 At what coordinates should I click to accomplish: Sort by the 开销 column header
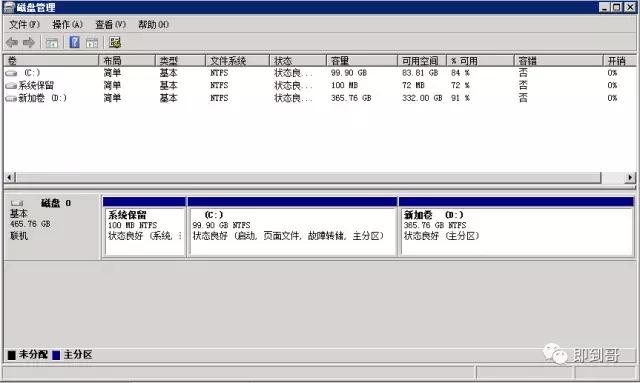coord(620,61)
